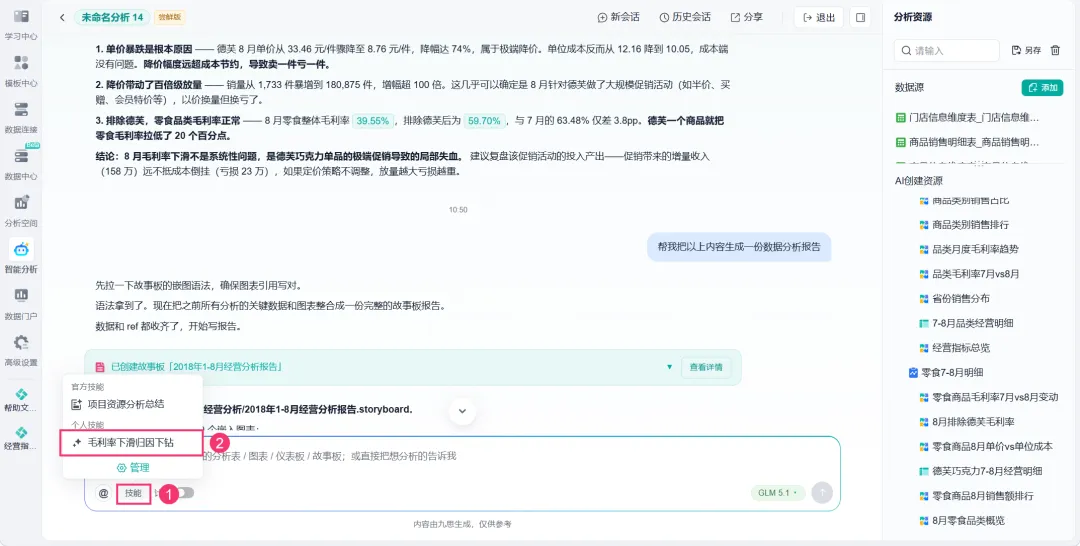Click the 请输入 search field

(946, 50)
